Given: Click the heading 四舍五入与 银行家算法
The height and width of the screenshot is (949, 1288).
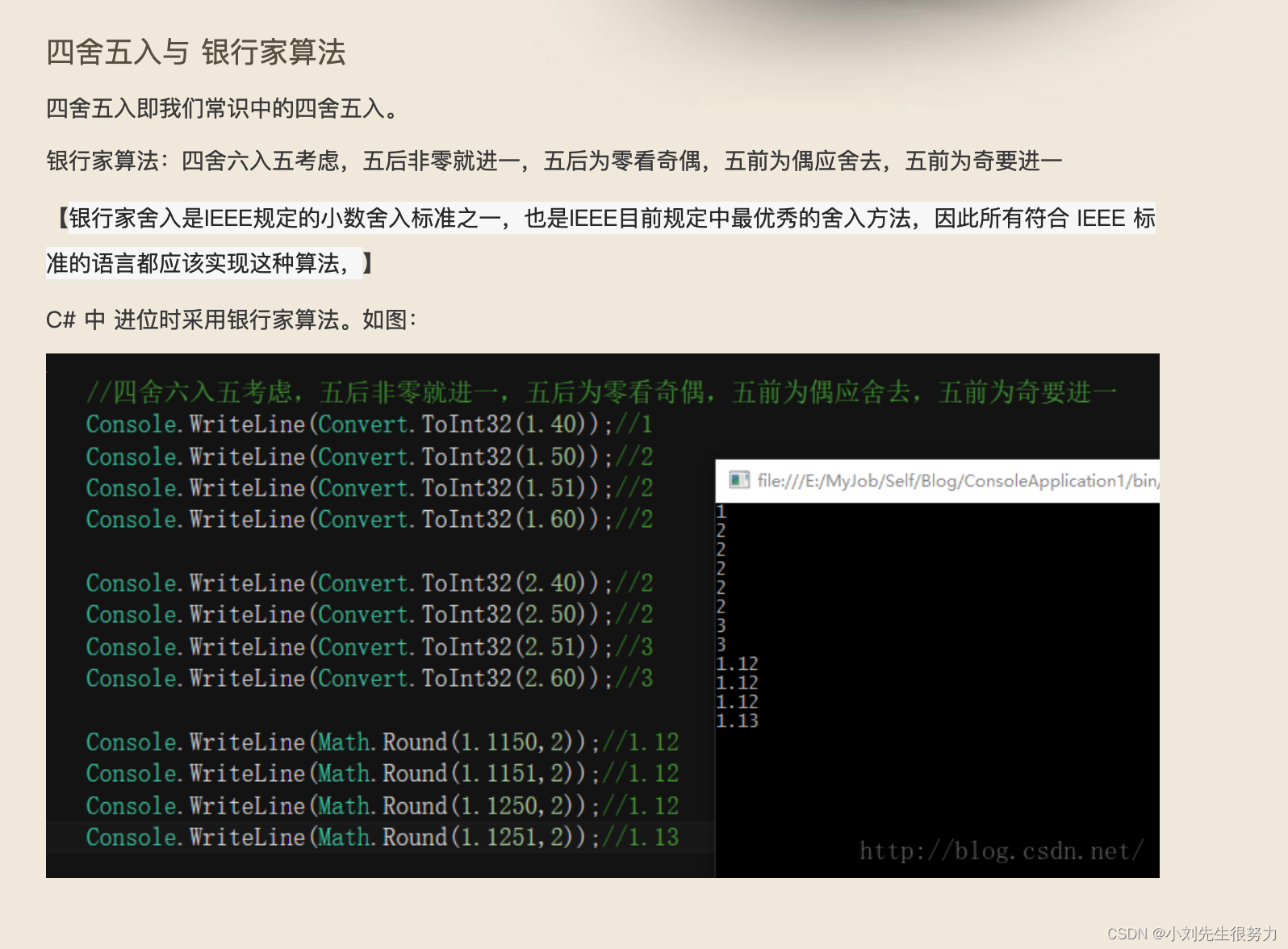Looking at the screenshot, I should click(x=196, y=52).
